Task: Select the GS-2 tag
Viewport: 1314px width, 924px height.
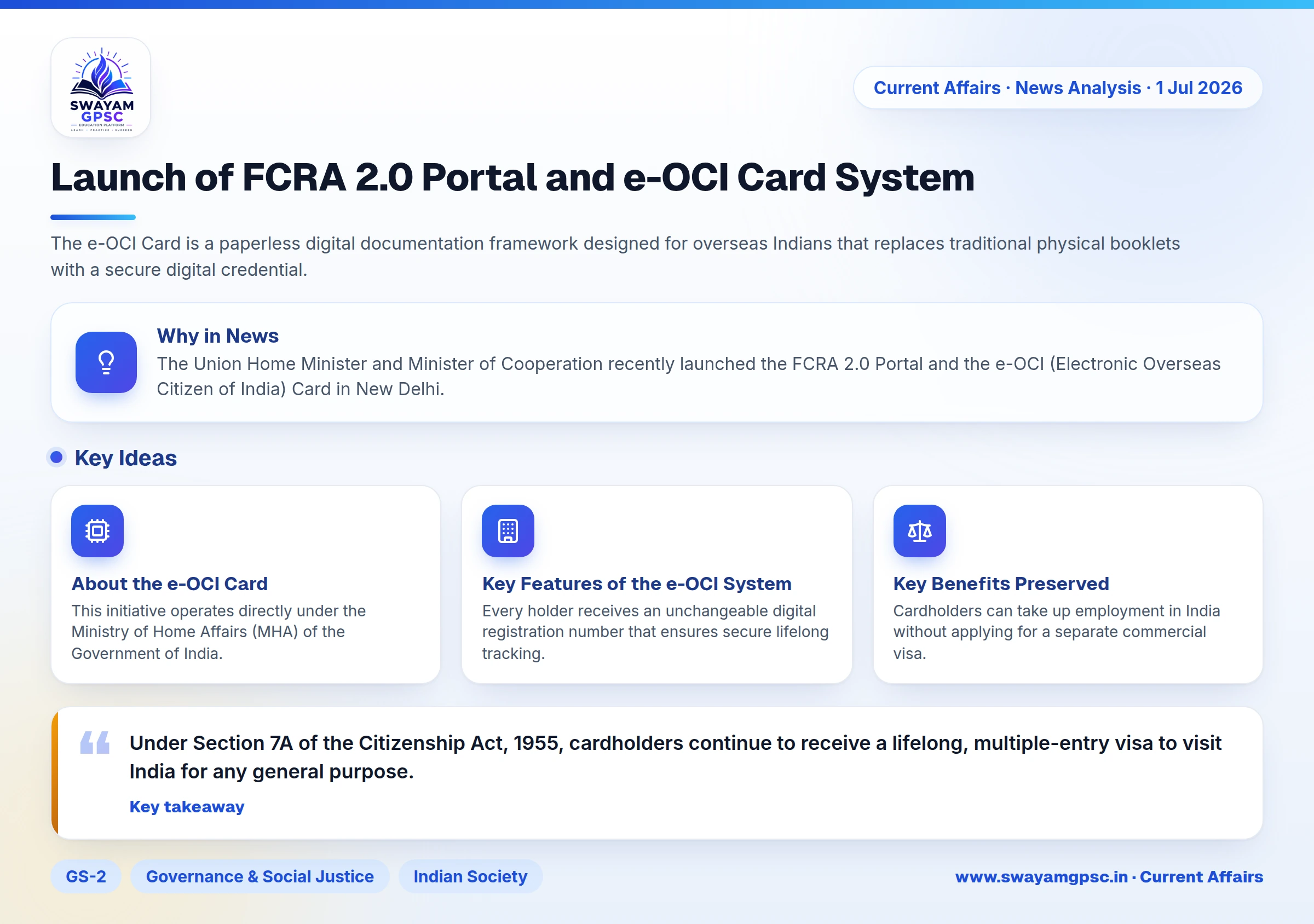Action: click(x=86, y=876)
